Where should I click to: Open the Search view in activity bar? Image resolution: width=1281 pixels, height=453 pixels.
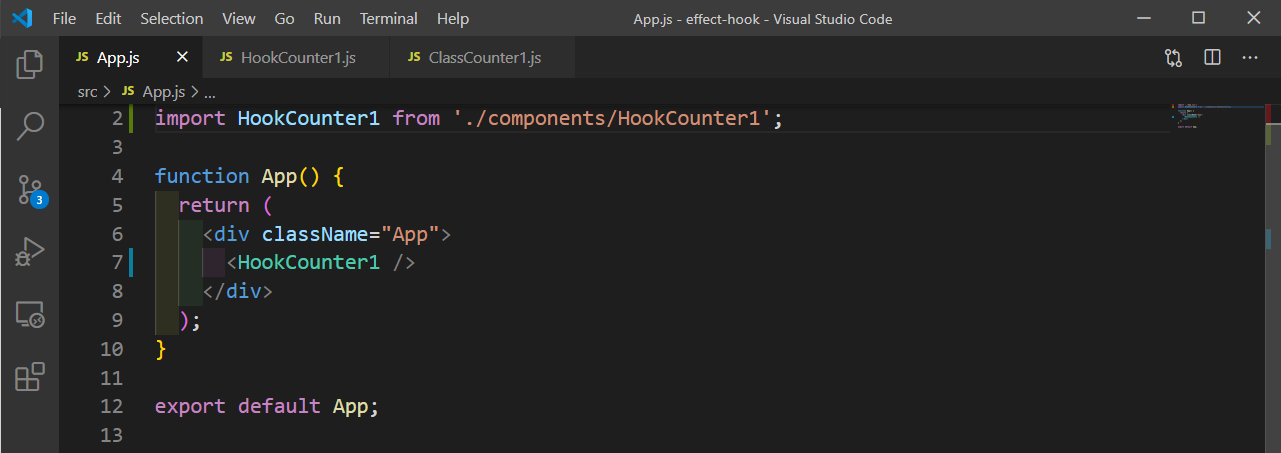[x=30, y=126]
